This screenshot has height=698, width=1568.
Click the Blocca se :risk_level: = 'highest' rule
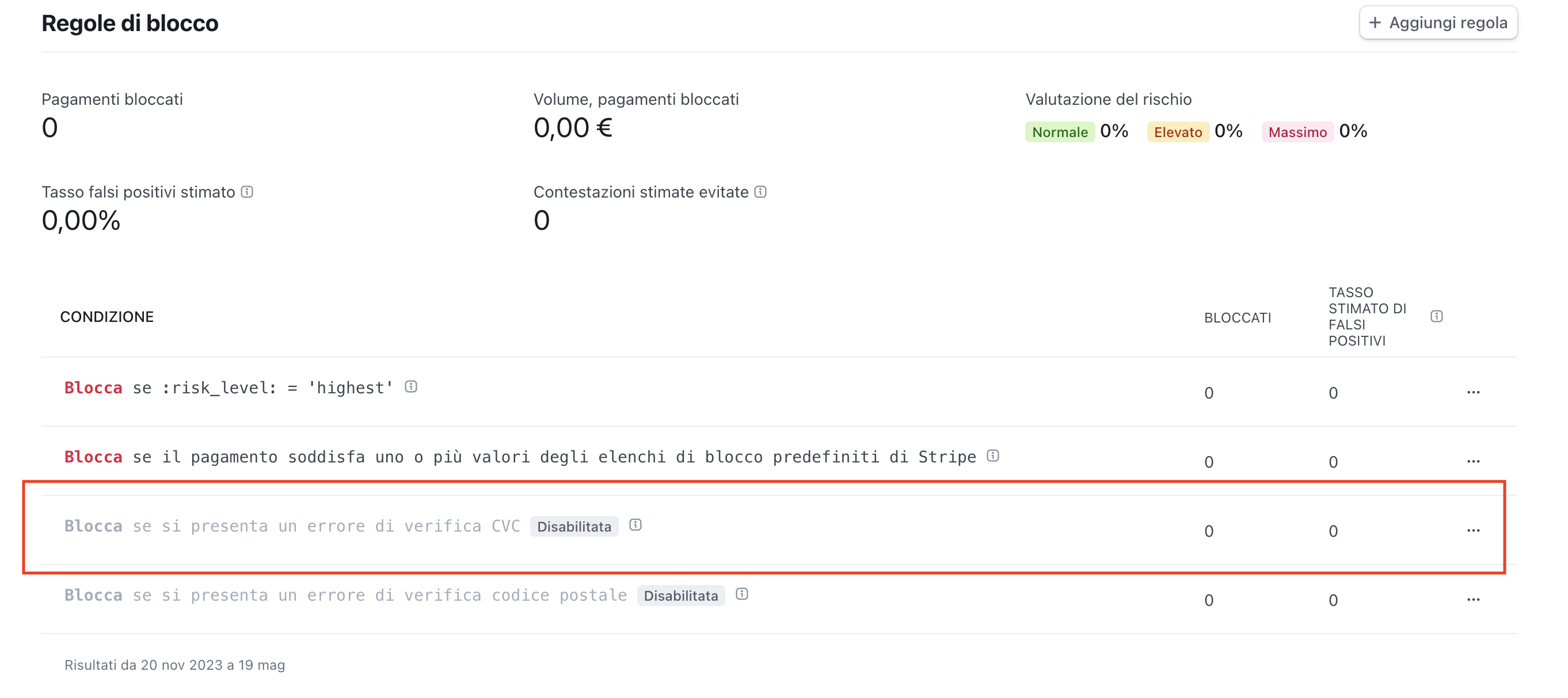click(229, 388)
